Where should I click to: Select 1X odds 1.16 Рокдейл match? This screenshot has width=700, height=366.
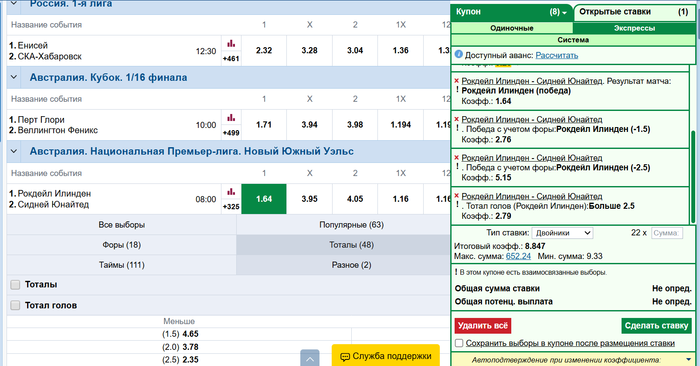[x=400, y=199]
